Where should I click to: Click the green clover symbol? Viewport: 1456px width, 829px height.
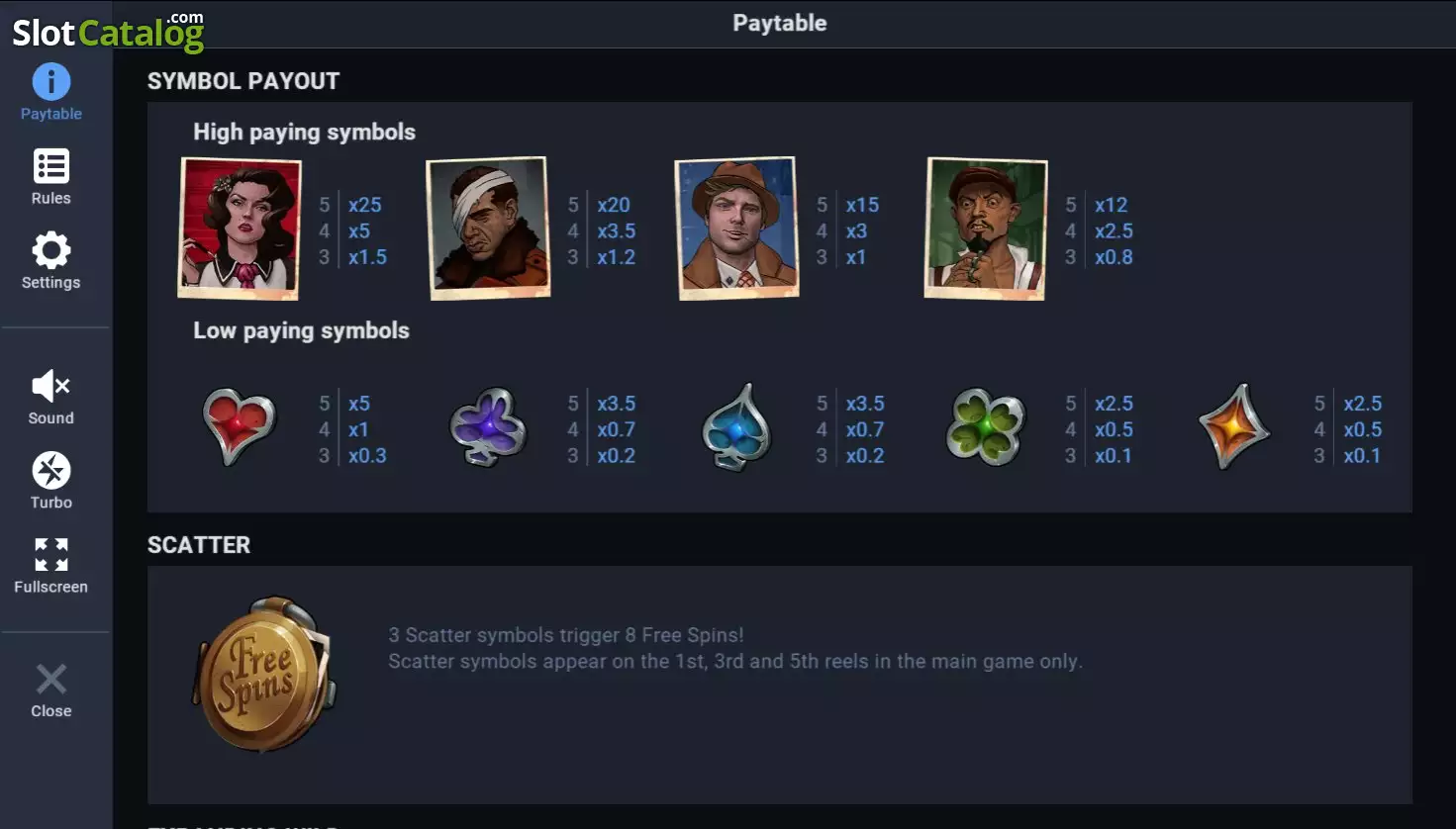pos(985,426)
